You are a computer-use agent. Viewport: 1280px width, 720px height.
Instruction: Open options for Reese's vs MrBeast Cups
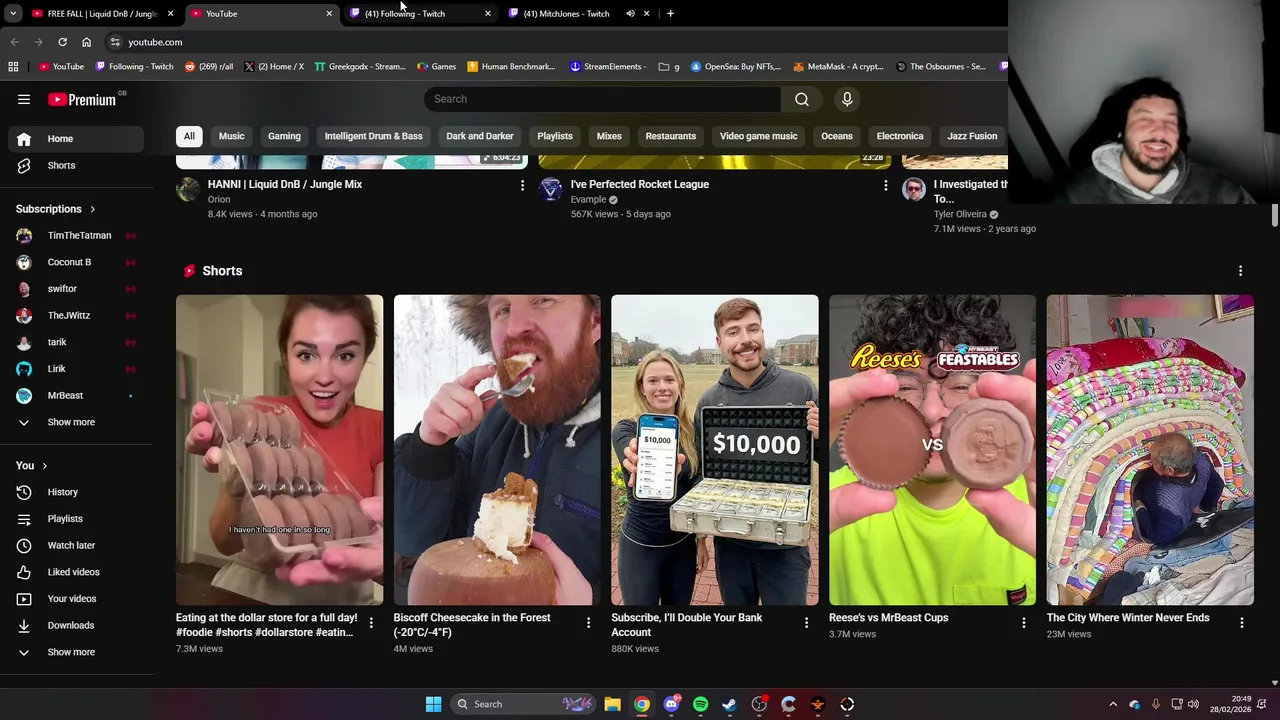[x=1023, y=623]
